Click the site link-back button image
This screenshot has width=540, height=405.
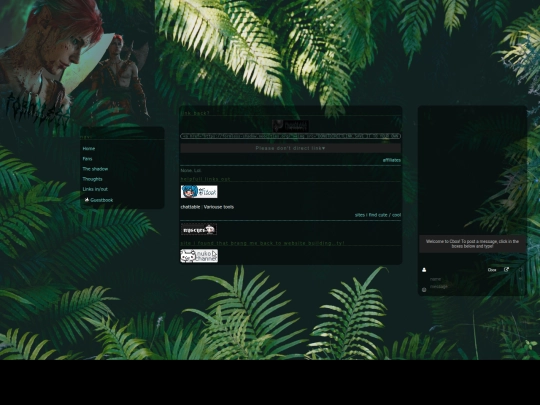coord(290,126)
